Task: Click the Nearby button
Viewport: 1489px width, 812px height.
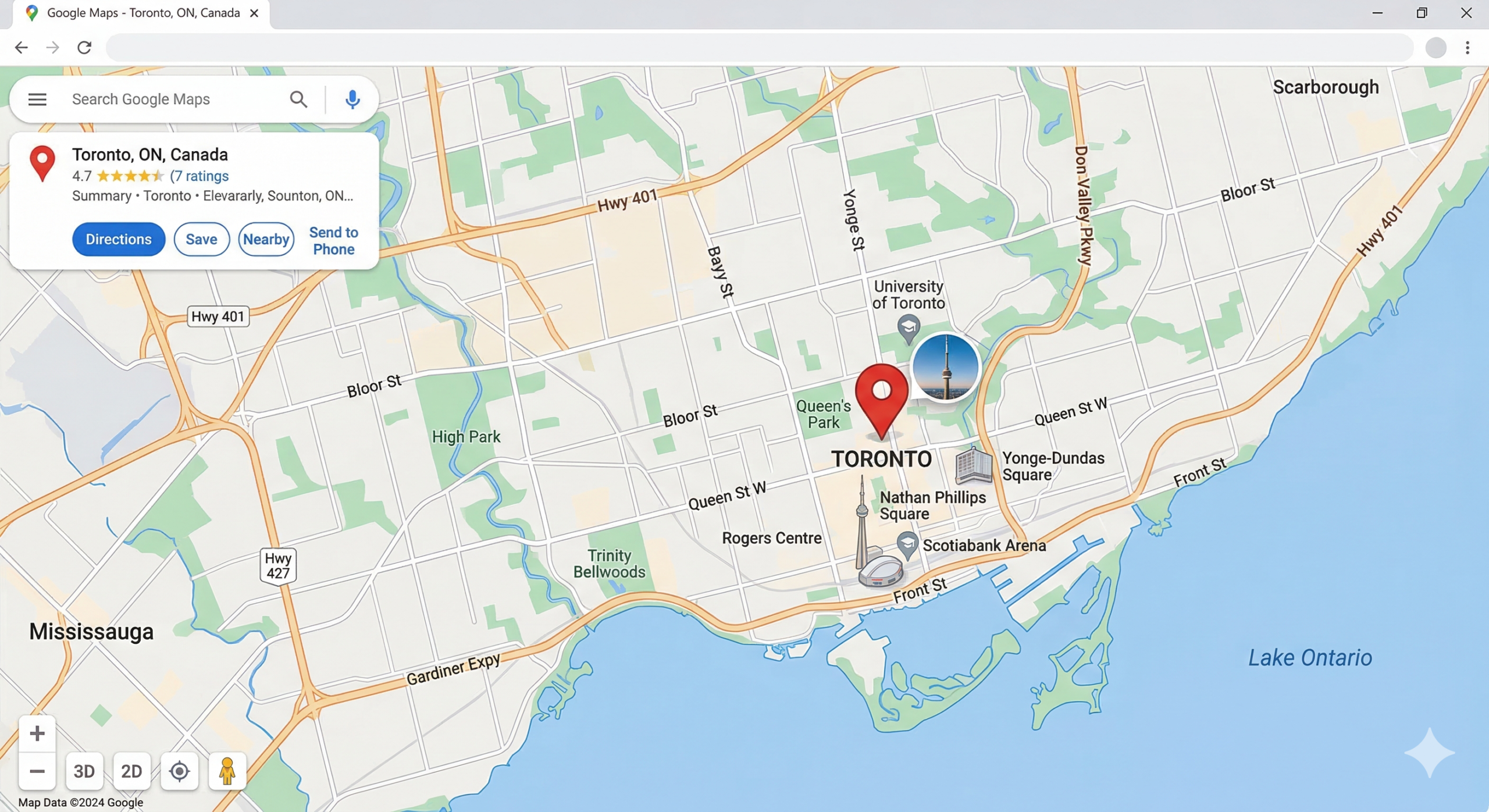Action: click(266, 239)
